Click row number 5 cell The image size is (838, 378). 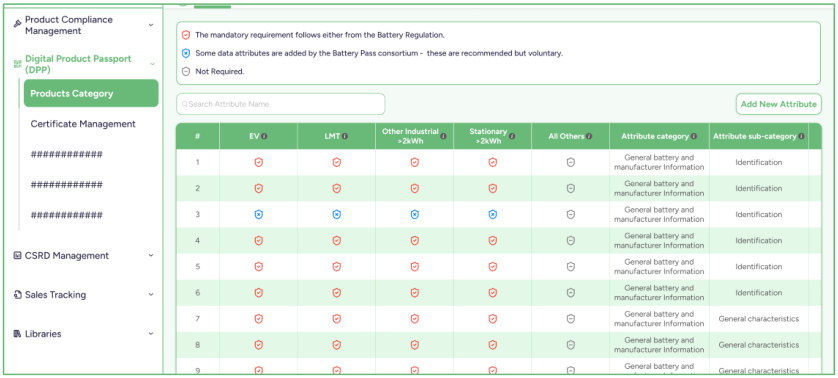(x=197, y=266)
